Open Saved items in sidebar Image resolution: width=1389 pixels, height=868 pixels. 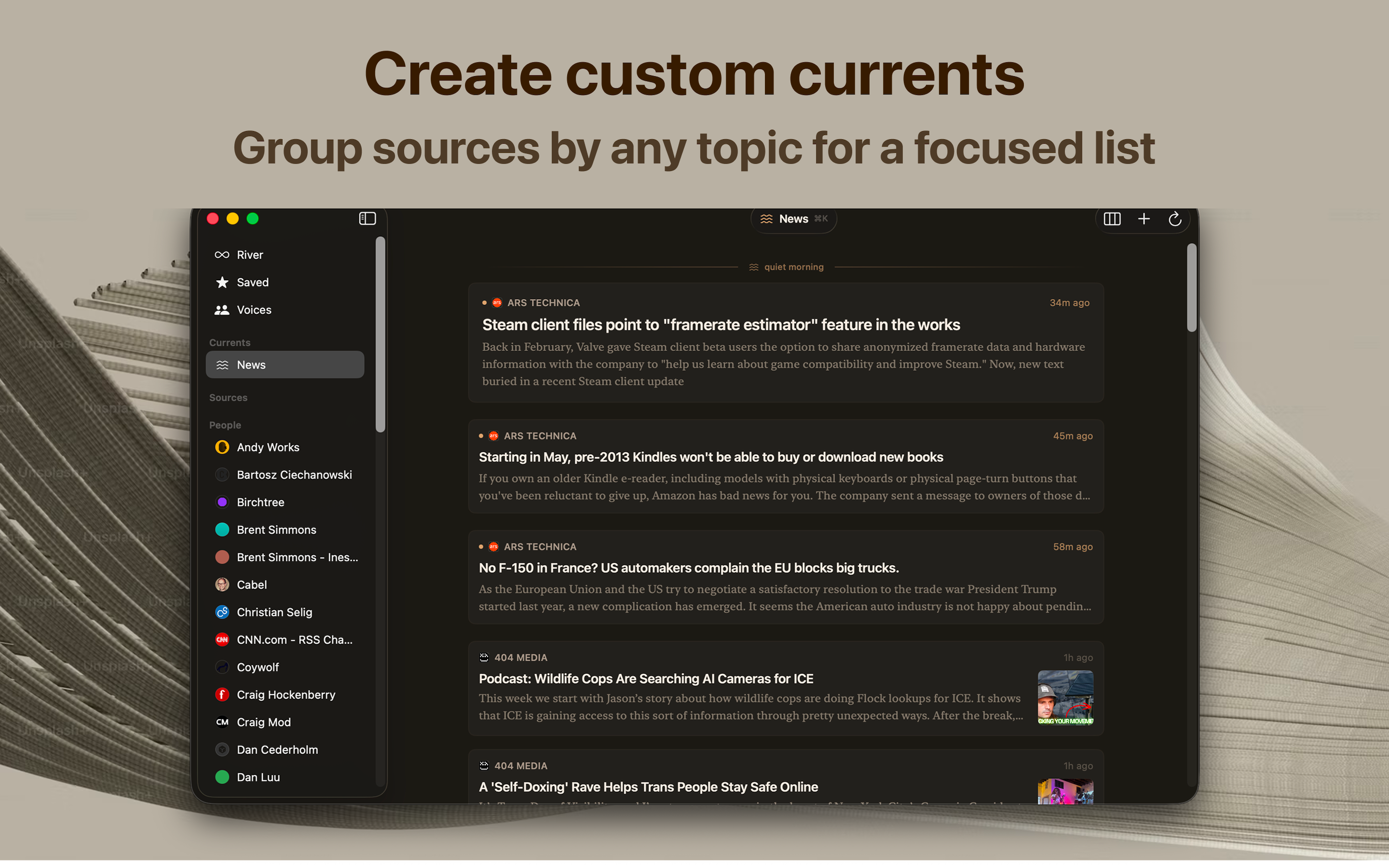pyautogui.click(x=285, y=283)
